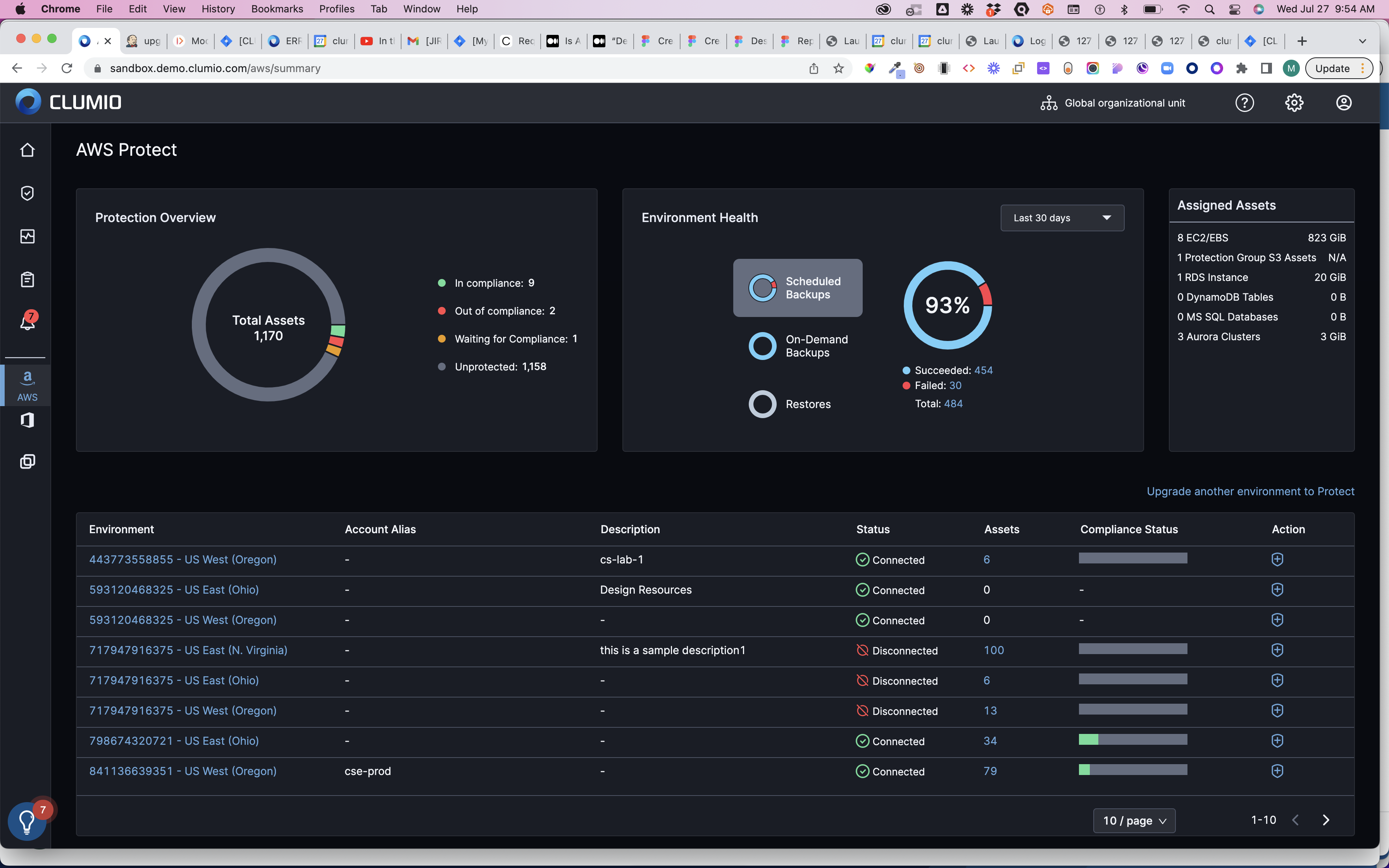Reload the page
The image size is (1389, 868).
67,68
